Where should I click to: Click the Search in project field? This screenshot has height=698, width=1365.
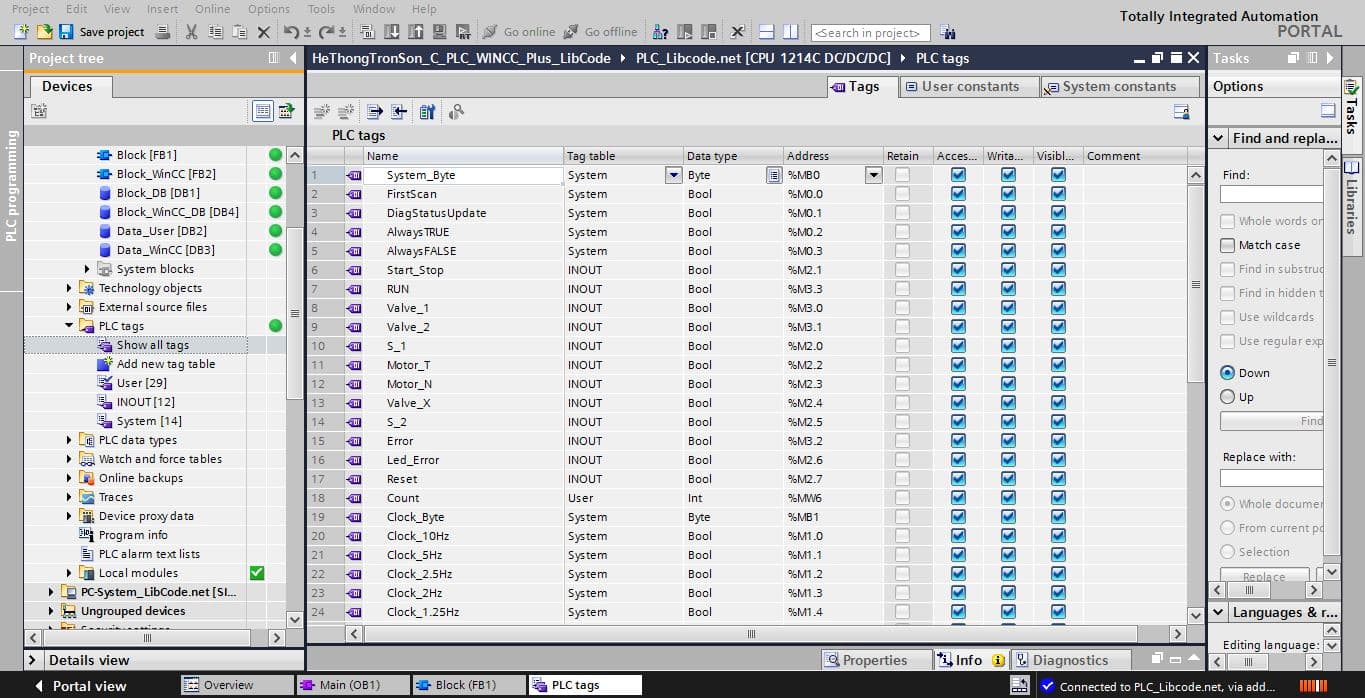coord(870,33)
